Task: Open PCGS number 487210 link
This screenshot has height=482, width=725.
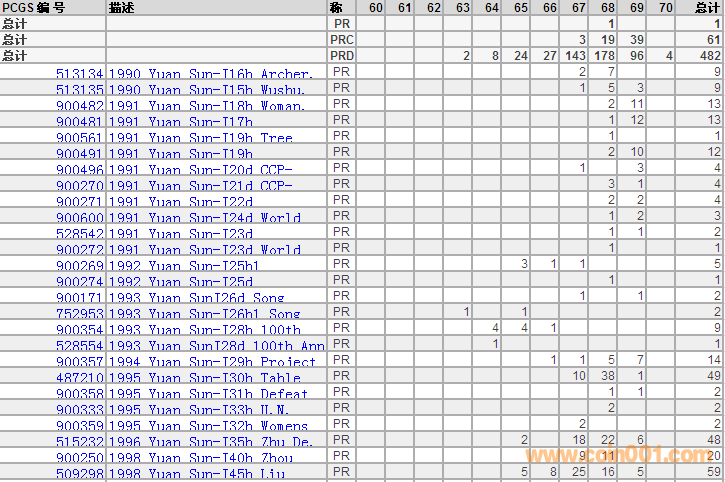Action: tap(79, 378)
